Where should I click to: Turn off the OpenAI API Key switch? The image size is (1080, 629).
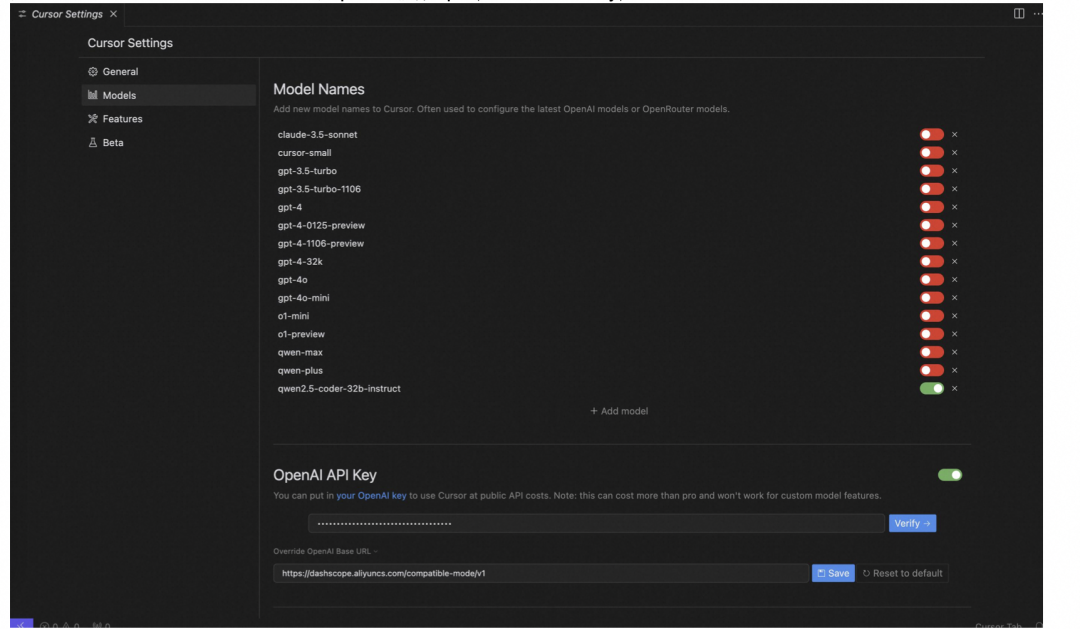(949, 475)
